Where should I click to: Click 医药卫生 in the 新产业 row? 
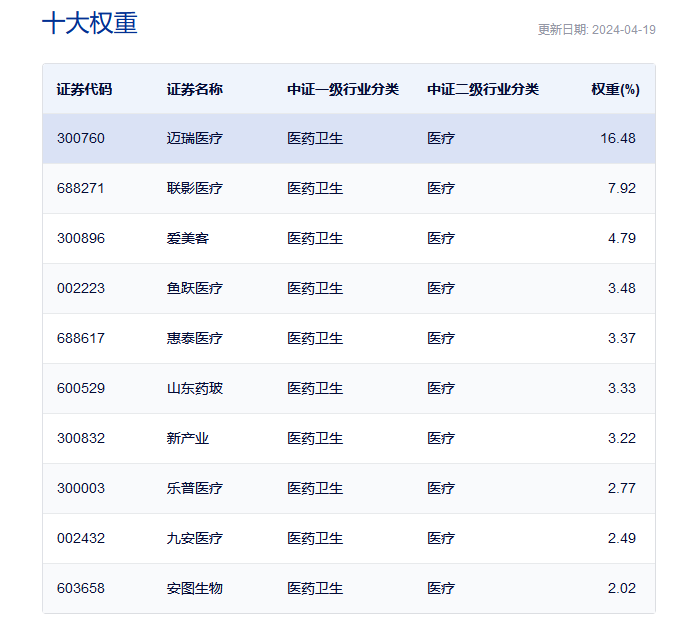pos(315,438)
